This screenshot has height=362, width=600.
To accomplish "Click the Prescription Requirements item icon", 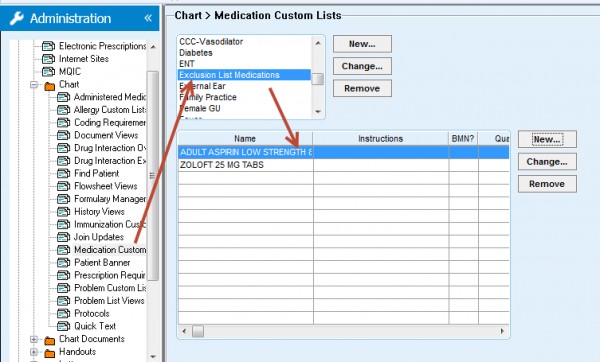I will click(63, 275).
